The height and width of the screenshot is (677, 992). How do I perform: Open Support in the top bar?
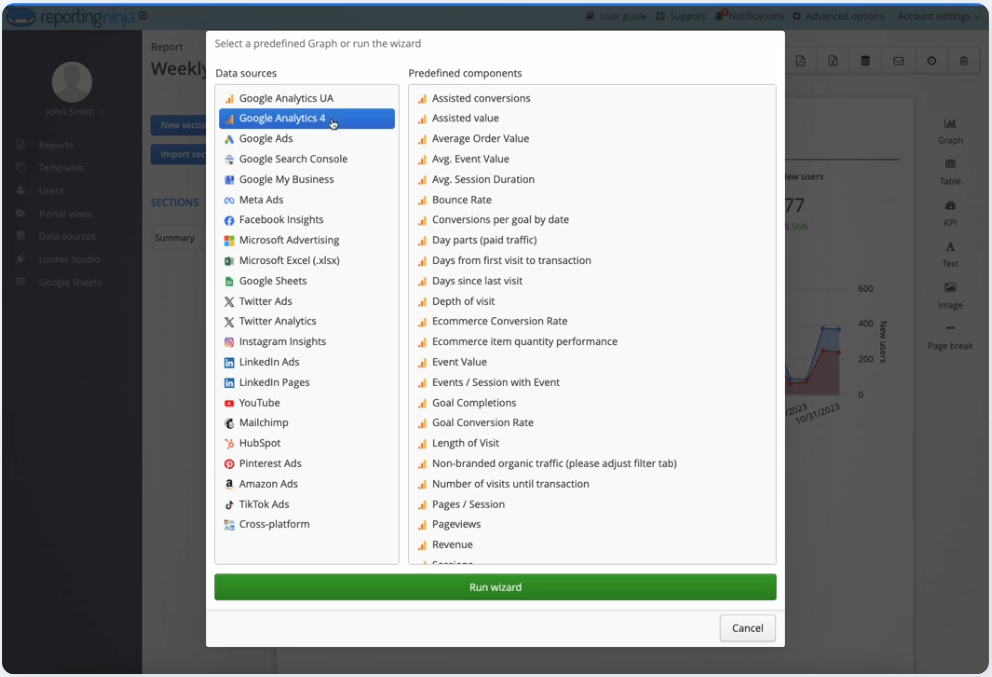coord(680,16)
